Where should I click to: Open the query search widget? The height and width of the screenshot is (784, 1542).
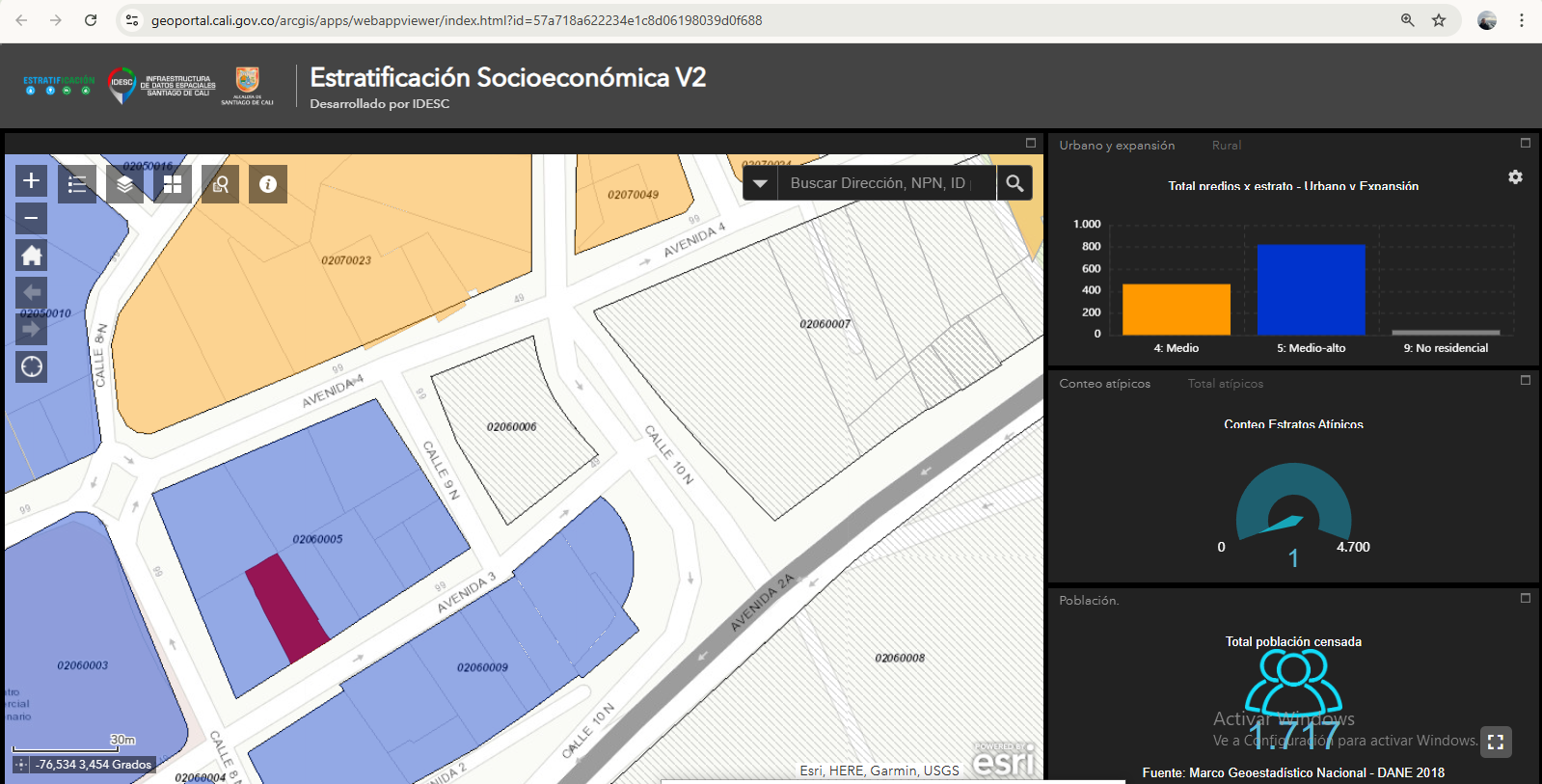click(x=220, y=184)
